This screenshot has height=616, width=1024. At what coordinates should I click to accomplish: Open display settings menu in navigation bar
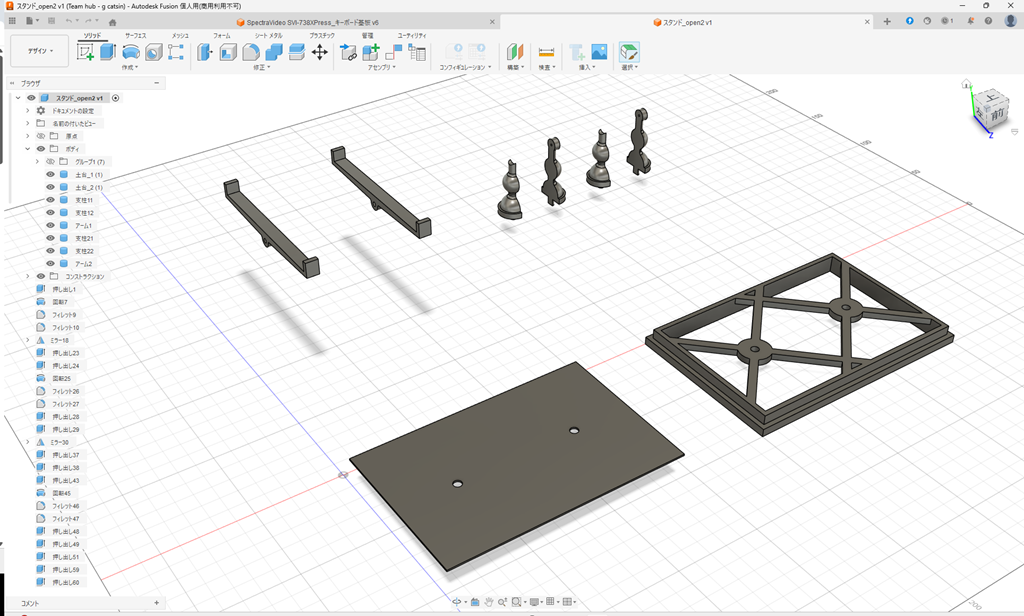click(534, 602)
